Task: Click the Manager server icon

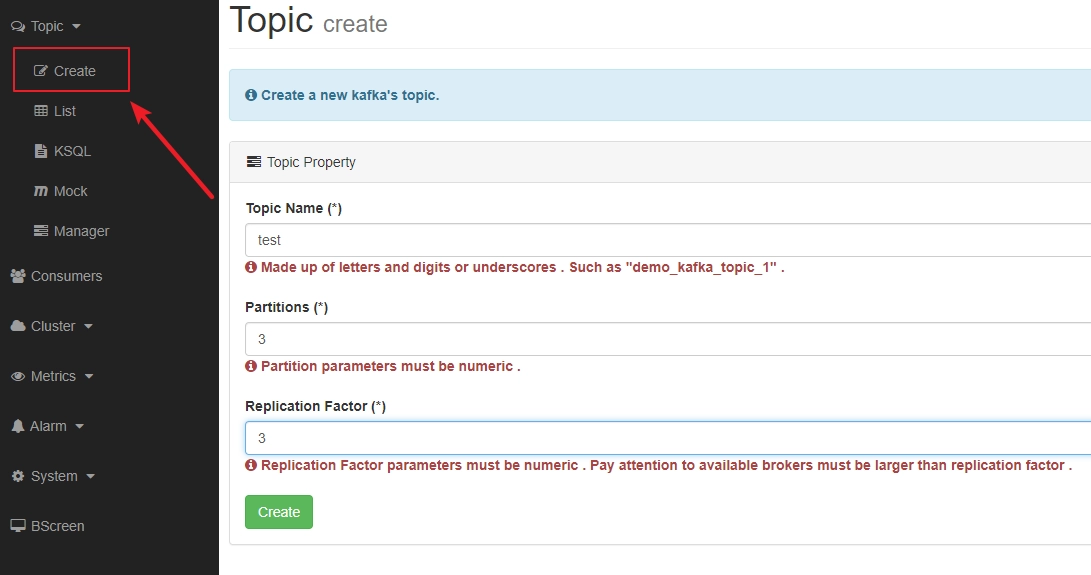Action: pyautogui.click(x=41, y=230)
